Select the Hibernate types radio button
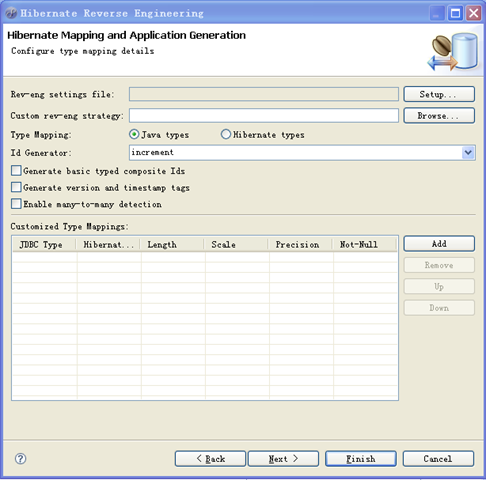This screenshot has height=480, width=486. [x=226, y=134]
